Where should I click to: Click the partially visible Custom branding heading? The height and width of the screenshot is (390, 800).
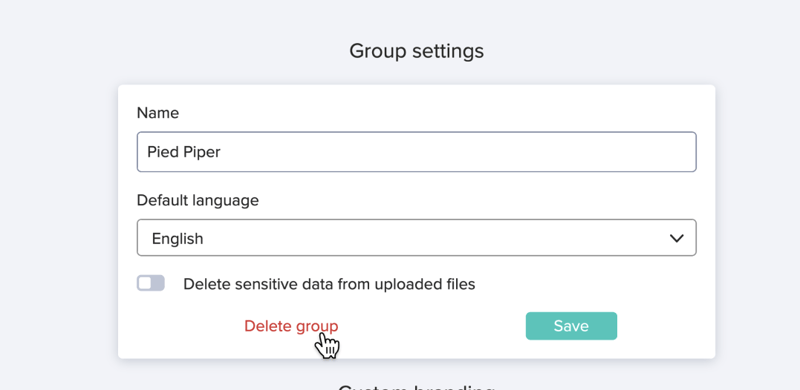[x=416, y=386]
